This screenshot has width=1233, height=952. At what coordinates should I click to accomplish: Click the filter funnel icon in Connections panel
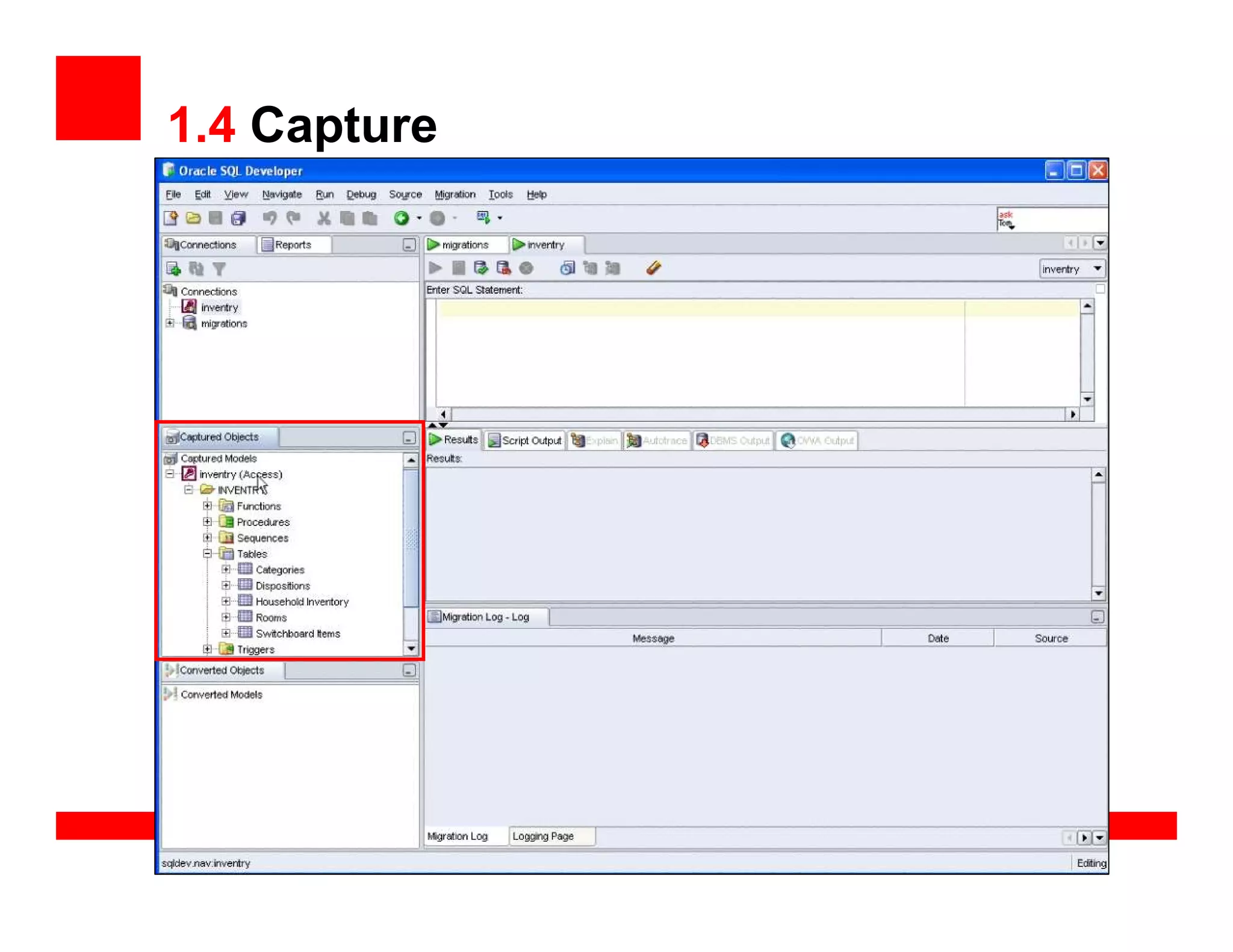click(219, 269)
